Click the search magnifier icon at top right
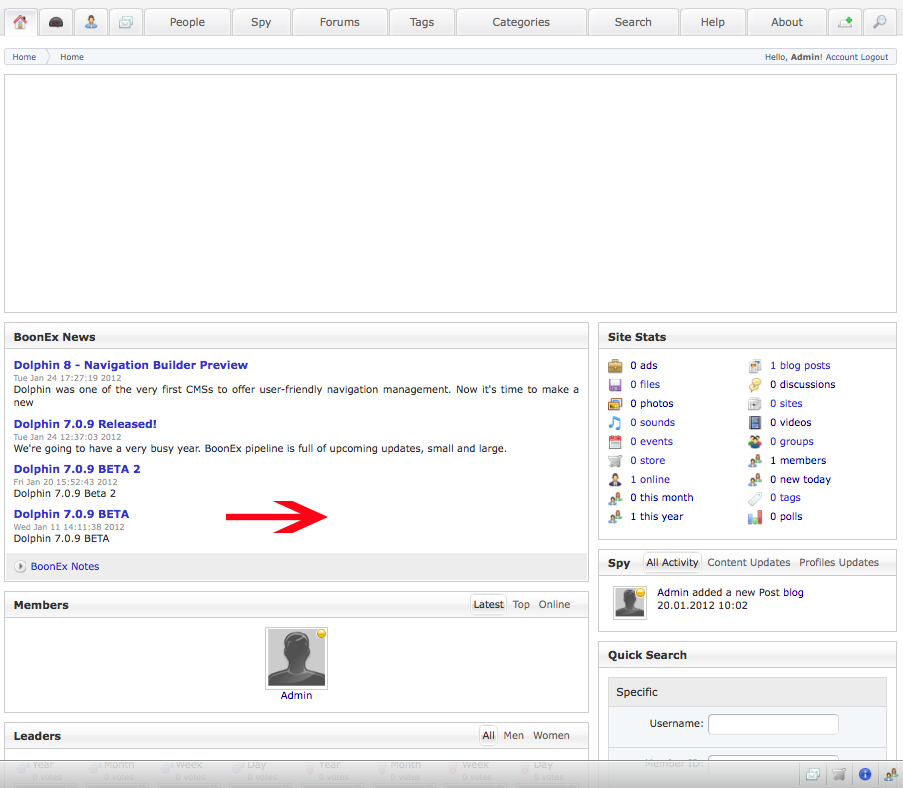Image resolution: width=903 pixels, height=788 pixels. pyautogui.click(x=879, y=22)
